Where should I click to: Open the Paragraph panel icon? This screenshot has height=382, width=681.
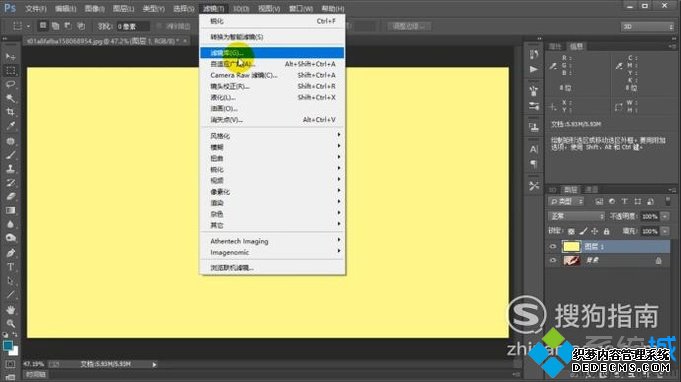pos(534,164)
